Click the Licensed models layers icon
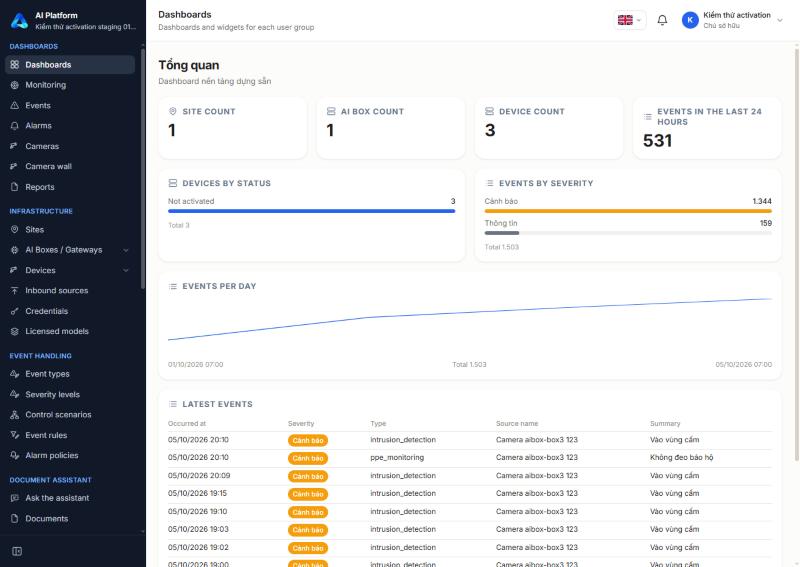 click(15, 331)
